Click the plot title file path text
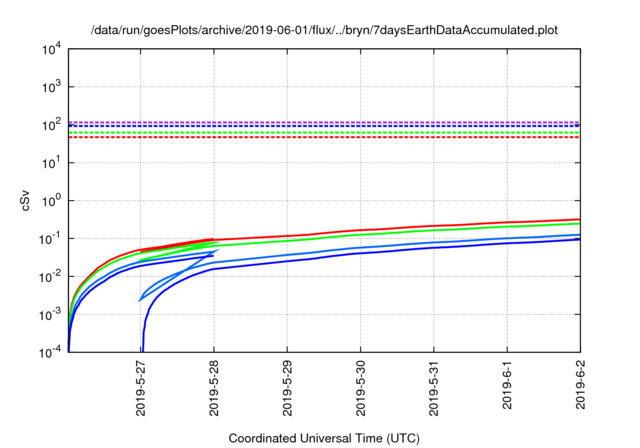The height and width of the screenshot is (448, 640). point(325,30)
